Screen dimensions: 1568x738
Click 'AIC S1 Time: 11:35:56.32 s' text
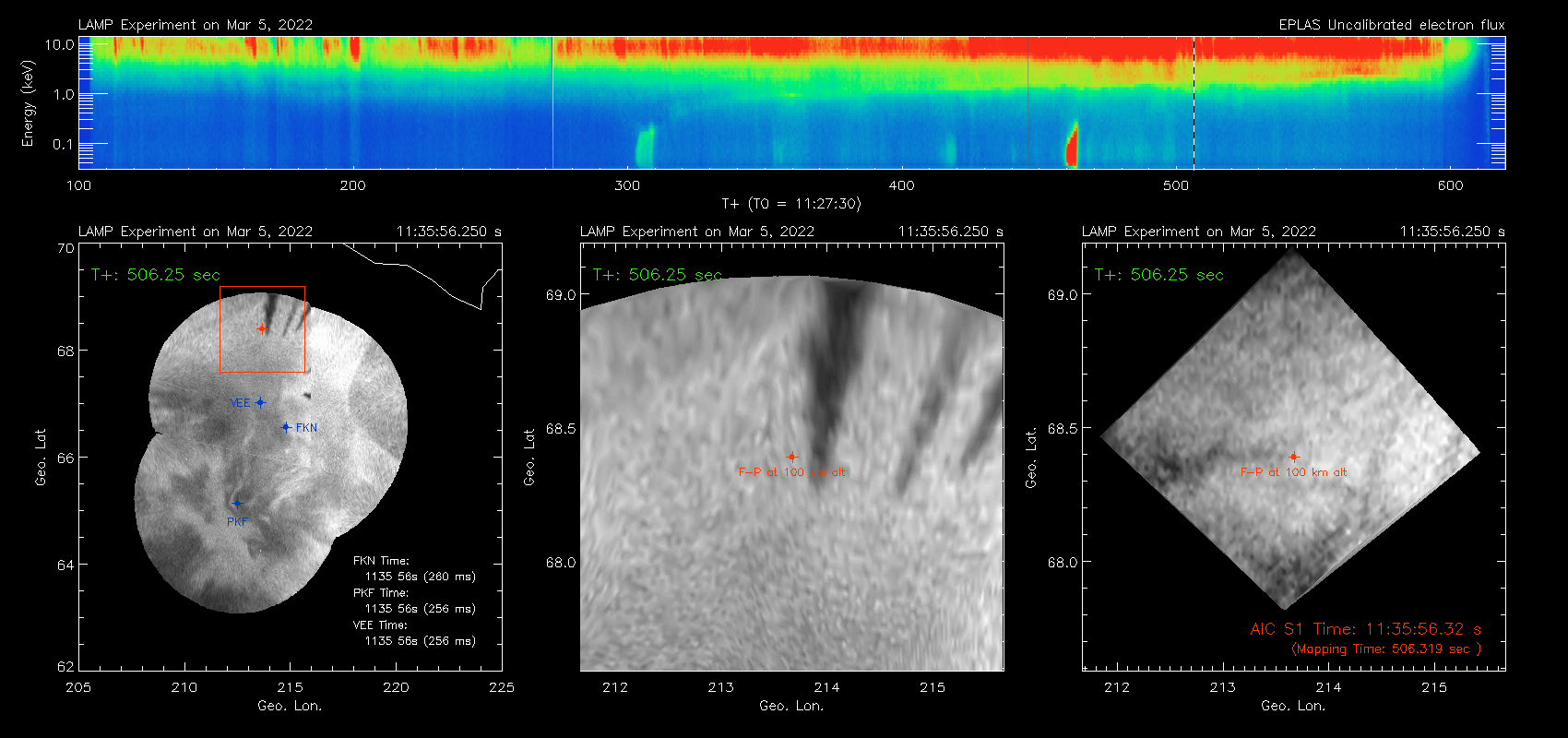(1366, 629)
